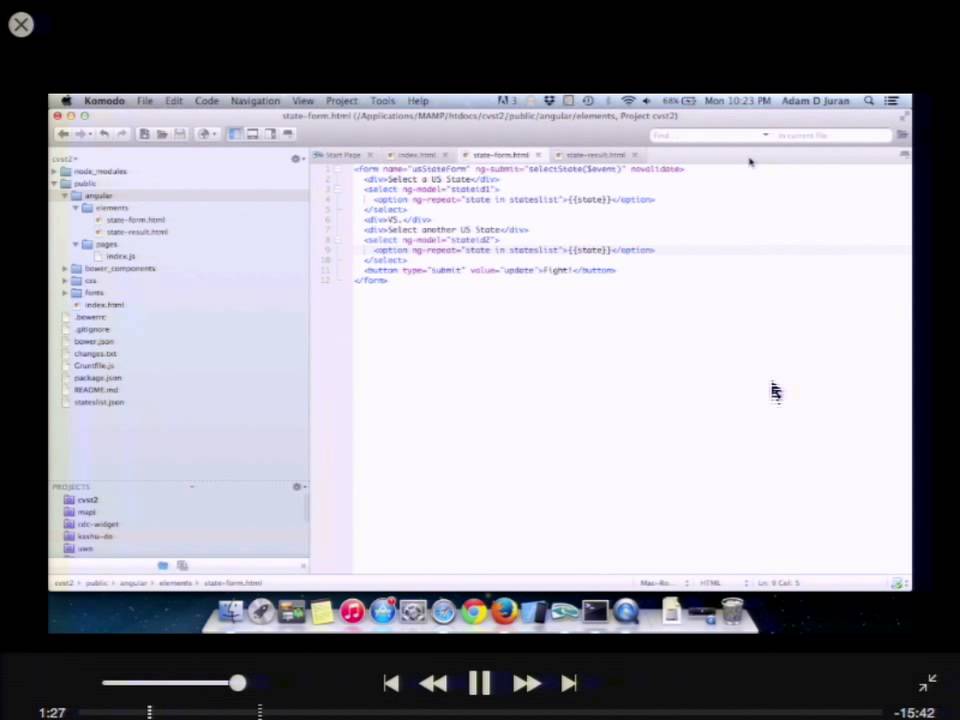960x720 pixels.
Task: Open the Code menu
Action: [x=206, y=101]
